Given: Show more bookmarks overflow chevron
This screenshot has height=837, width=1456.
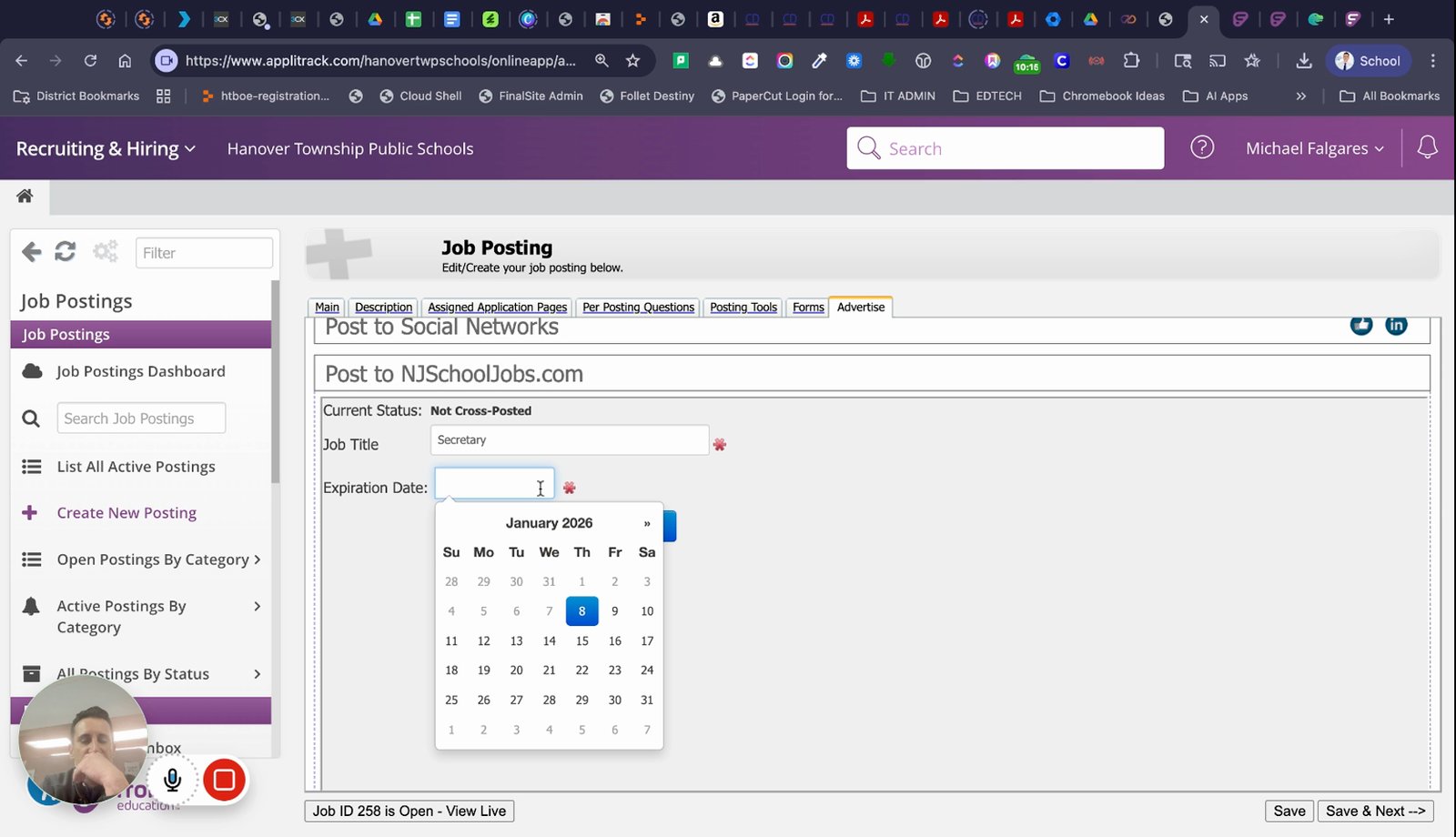Looking at the screenshot, I should pos(1300,96).
